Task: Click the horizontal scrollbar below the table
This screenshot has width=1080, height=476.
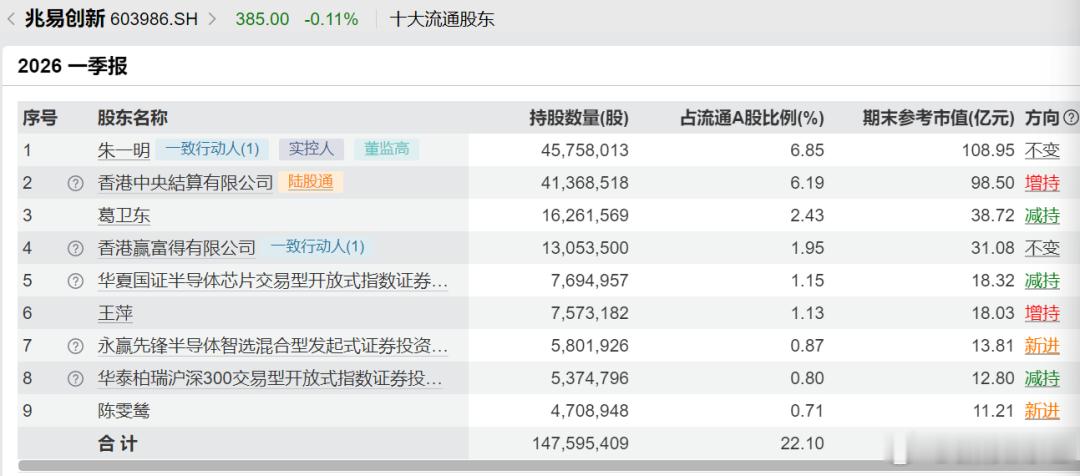Action: (548, 466)
